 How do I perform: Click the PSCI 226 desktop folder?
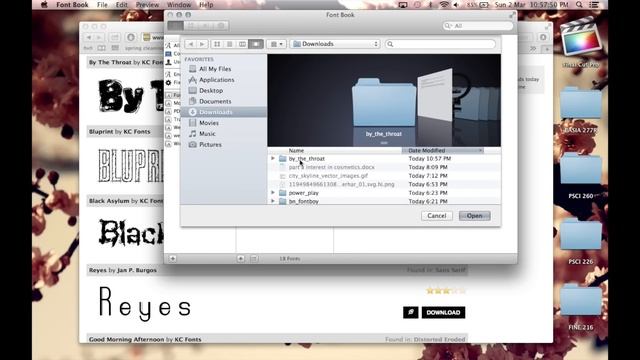coord(580,241)
